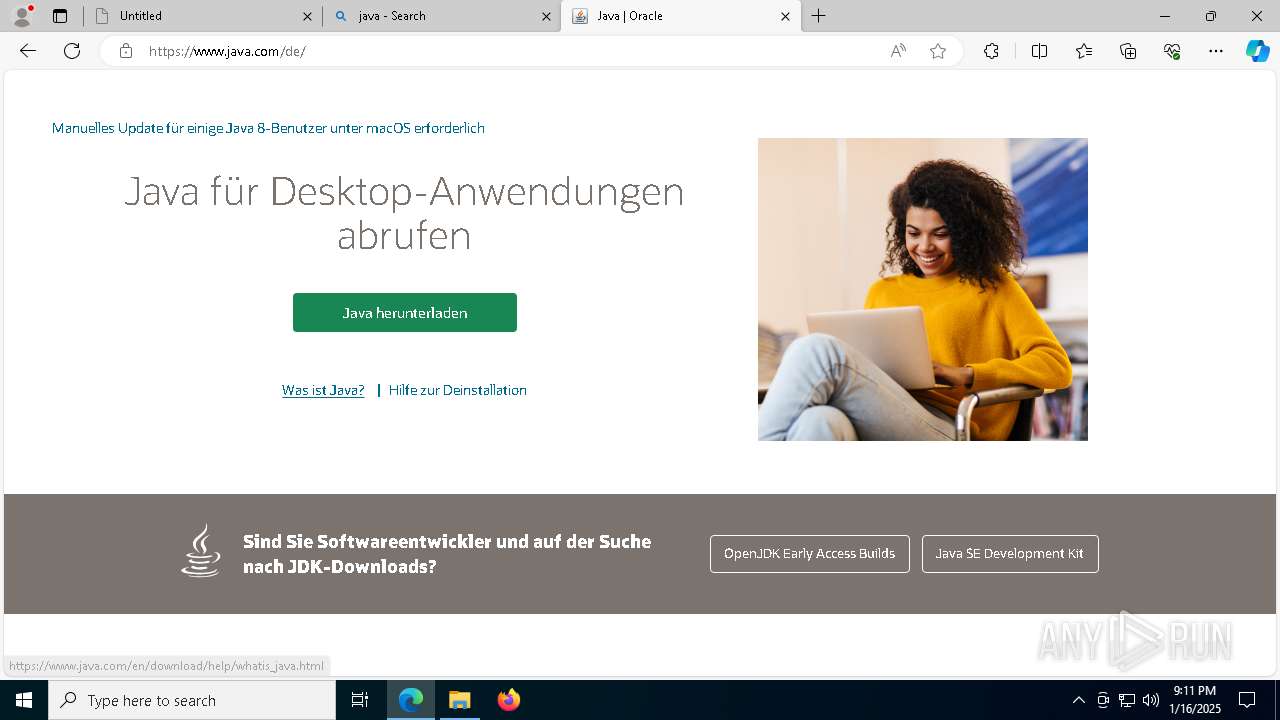
Task: Open the notification center icon
Action: point(1247,700)
